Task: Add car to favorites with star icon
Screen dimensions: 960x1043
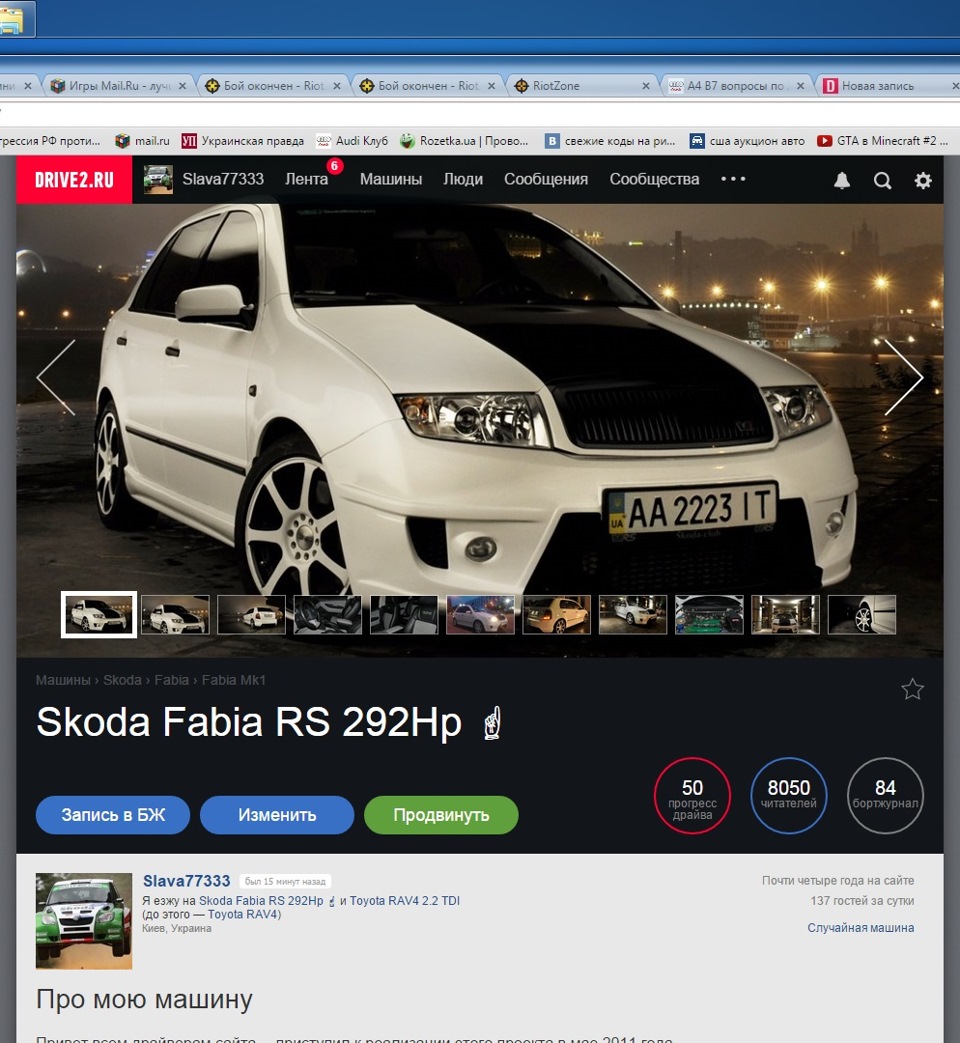Action: coord(912,689)
